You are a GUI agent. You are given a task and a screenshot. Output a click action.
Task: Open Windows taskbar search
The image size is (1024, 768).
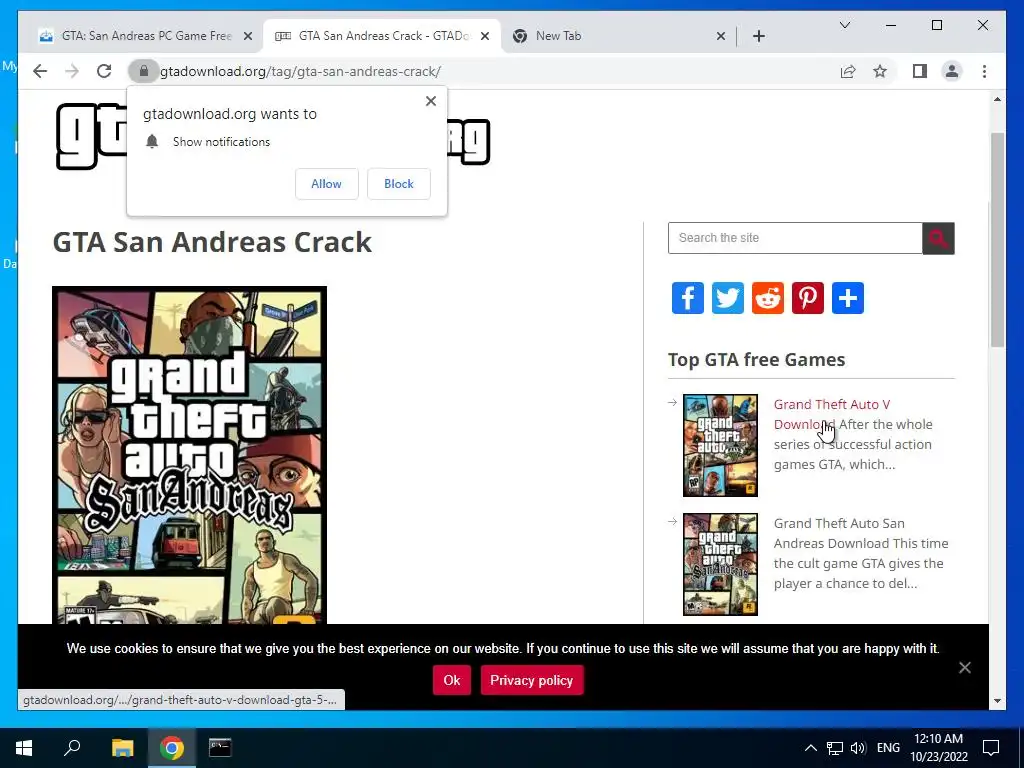point(72,748)
